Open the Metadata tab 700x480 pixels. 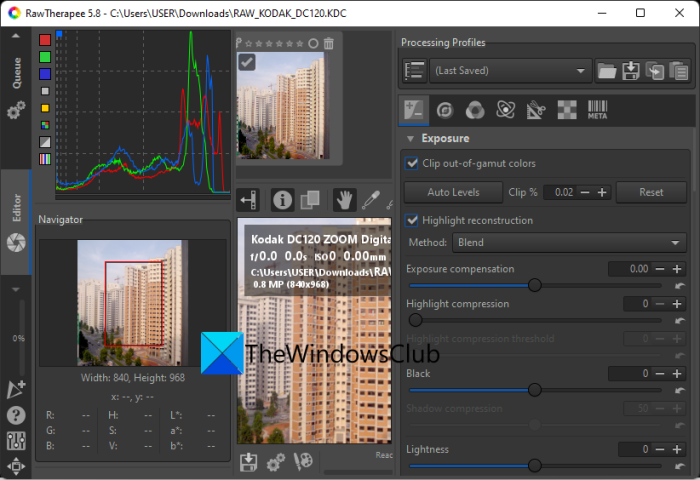point(597,110)
